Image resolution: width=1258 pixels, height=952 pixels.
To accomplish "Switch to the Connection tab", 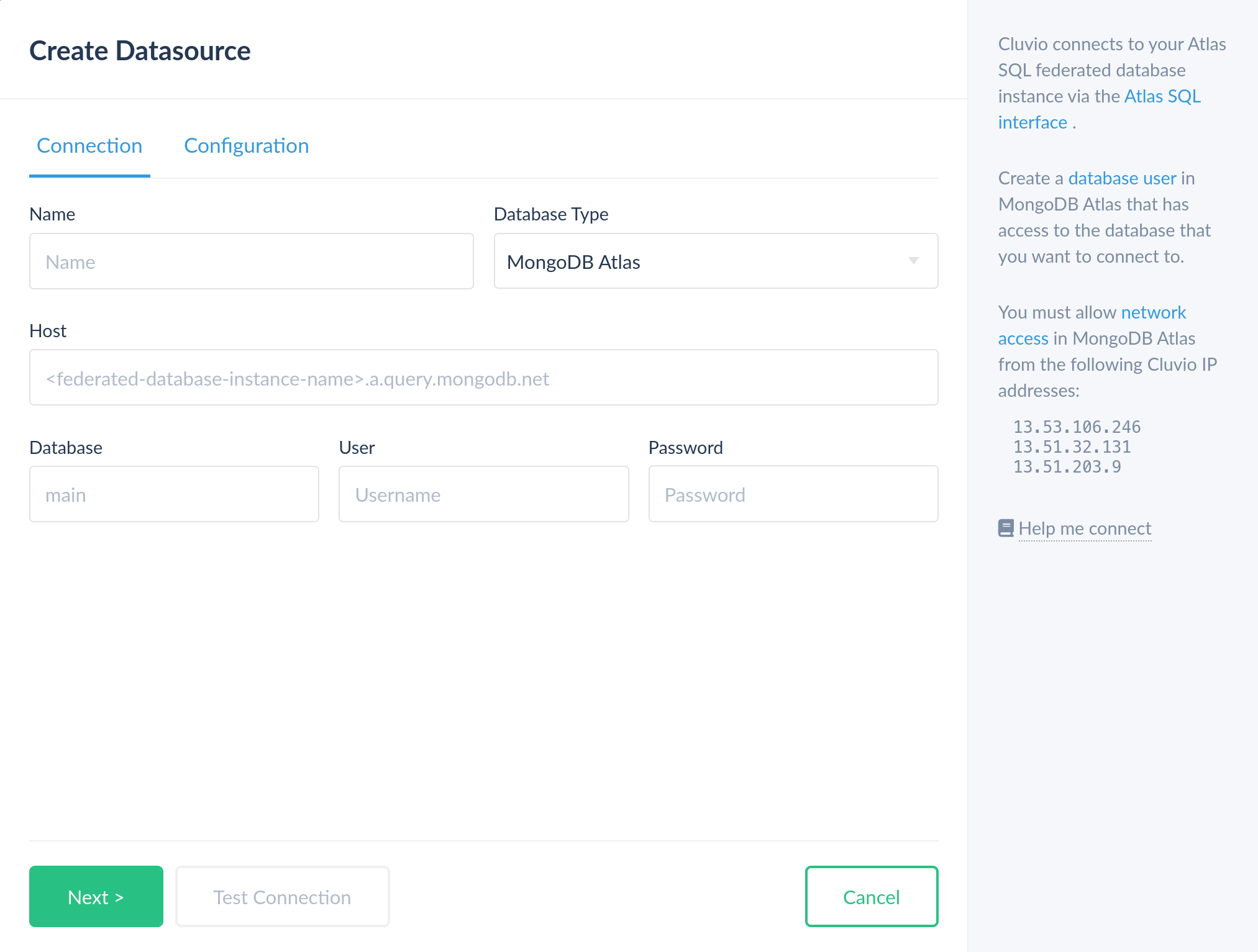I will click(x=89, y=146).
